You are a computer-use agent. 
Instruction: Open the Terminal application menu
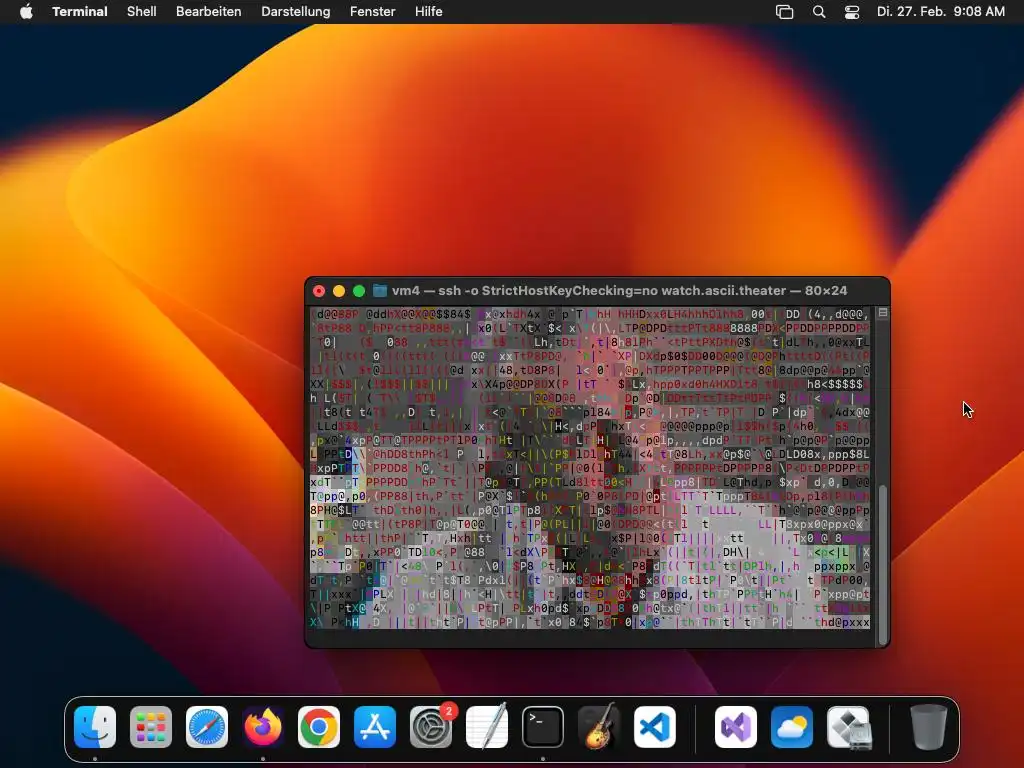[80, 12]
